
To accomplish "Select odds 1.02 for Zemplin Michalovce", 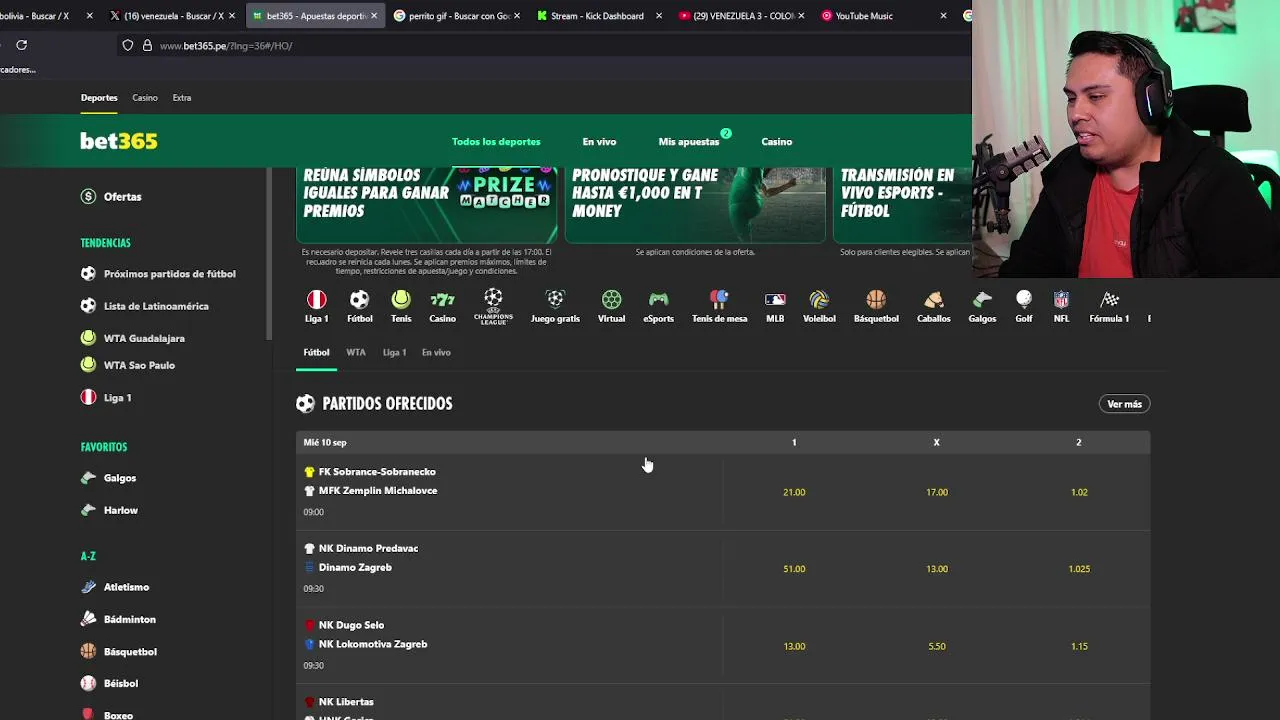I will tap(1079, 492).
